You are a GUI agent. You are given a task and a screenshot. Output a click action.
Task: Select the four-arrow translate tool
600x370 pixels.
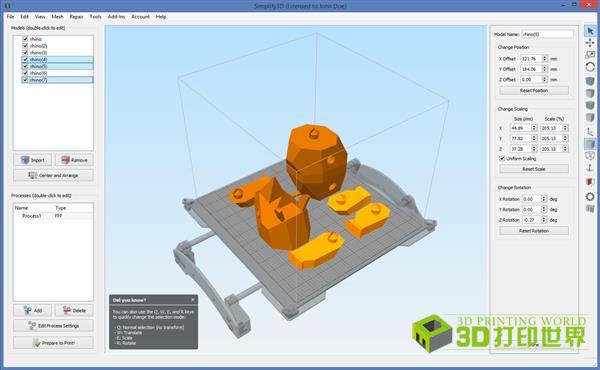pos(590,43)
